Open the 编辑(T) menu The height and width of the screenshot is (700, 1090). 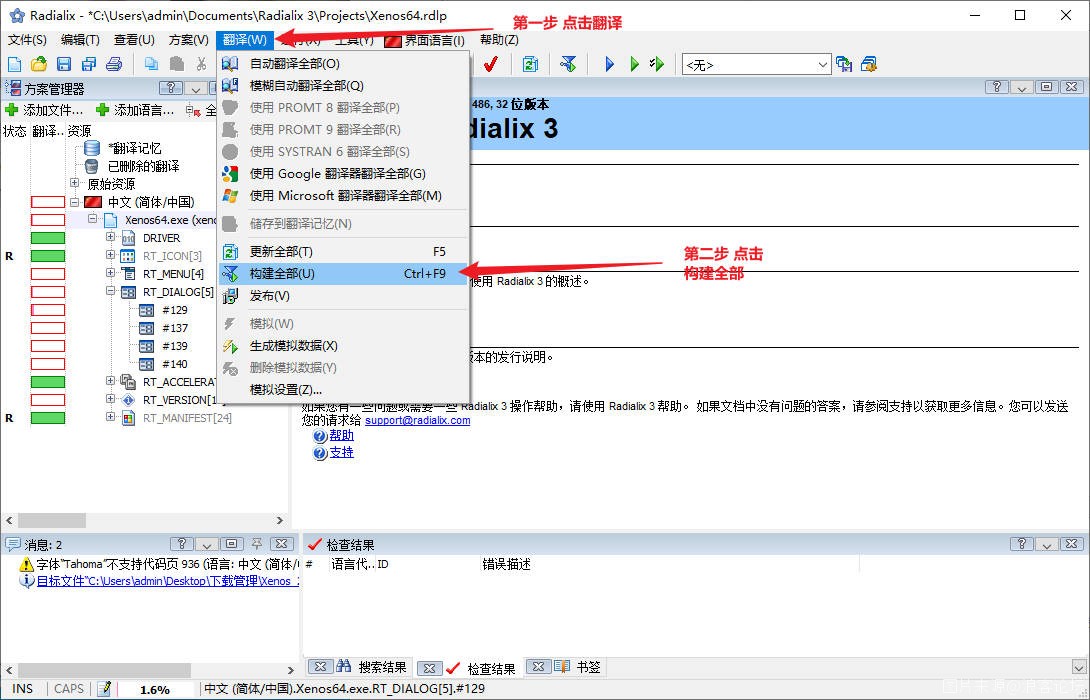tap(81, 40)
